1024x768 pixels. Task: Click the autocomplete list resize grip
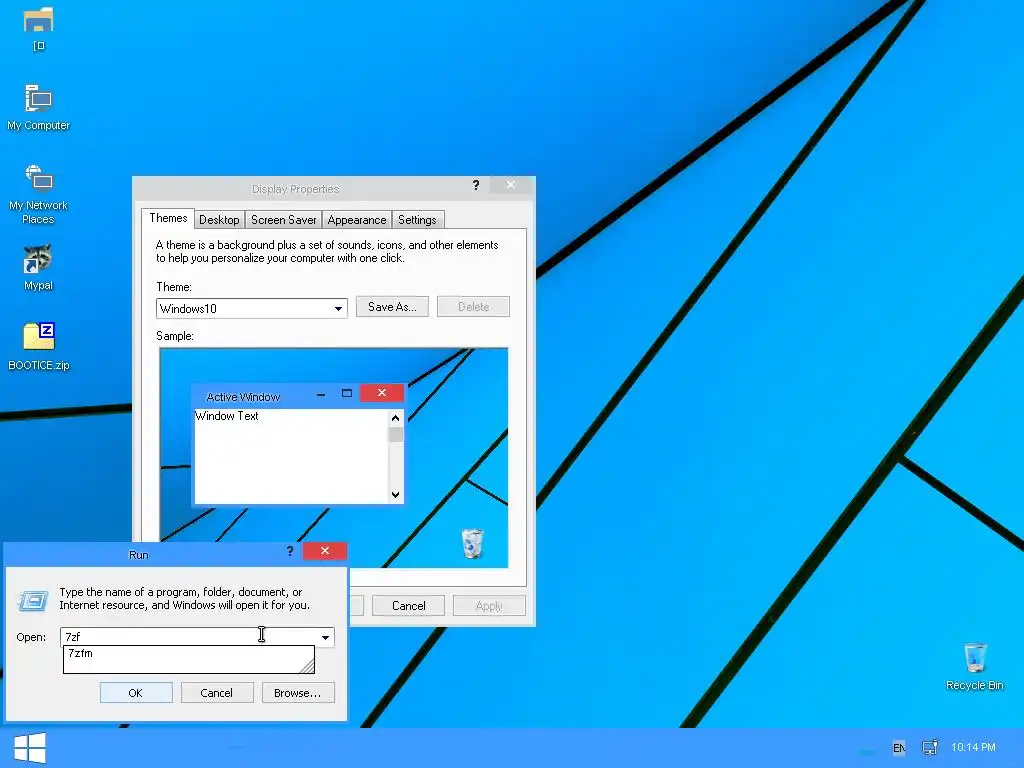coord(307,666)
